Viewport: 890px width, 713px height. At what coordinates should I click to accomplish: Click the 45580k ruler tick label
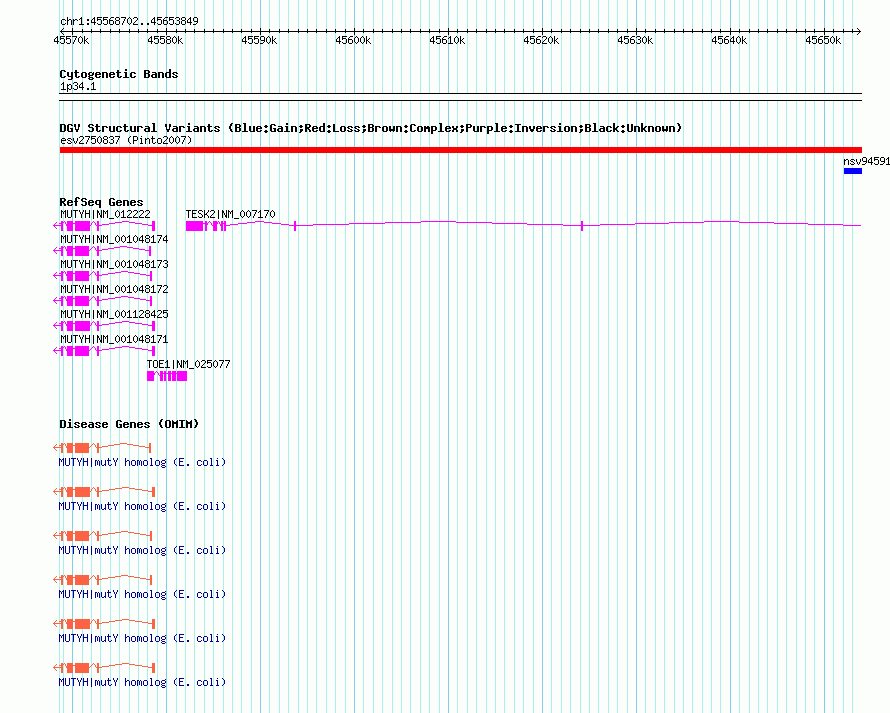click(x=165, y=40)
